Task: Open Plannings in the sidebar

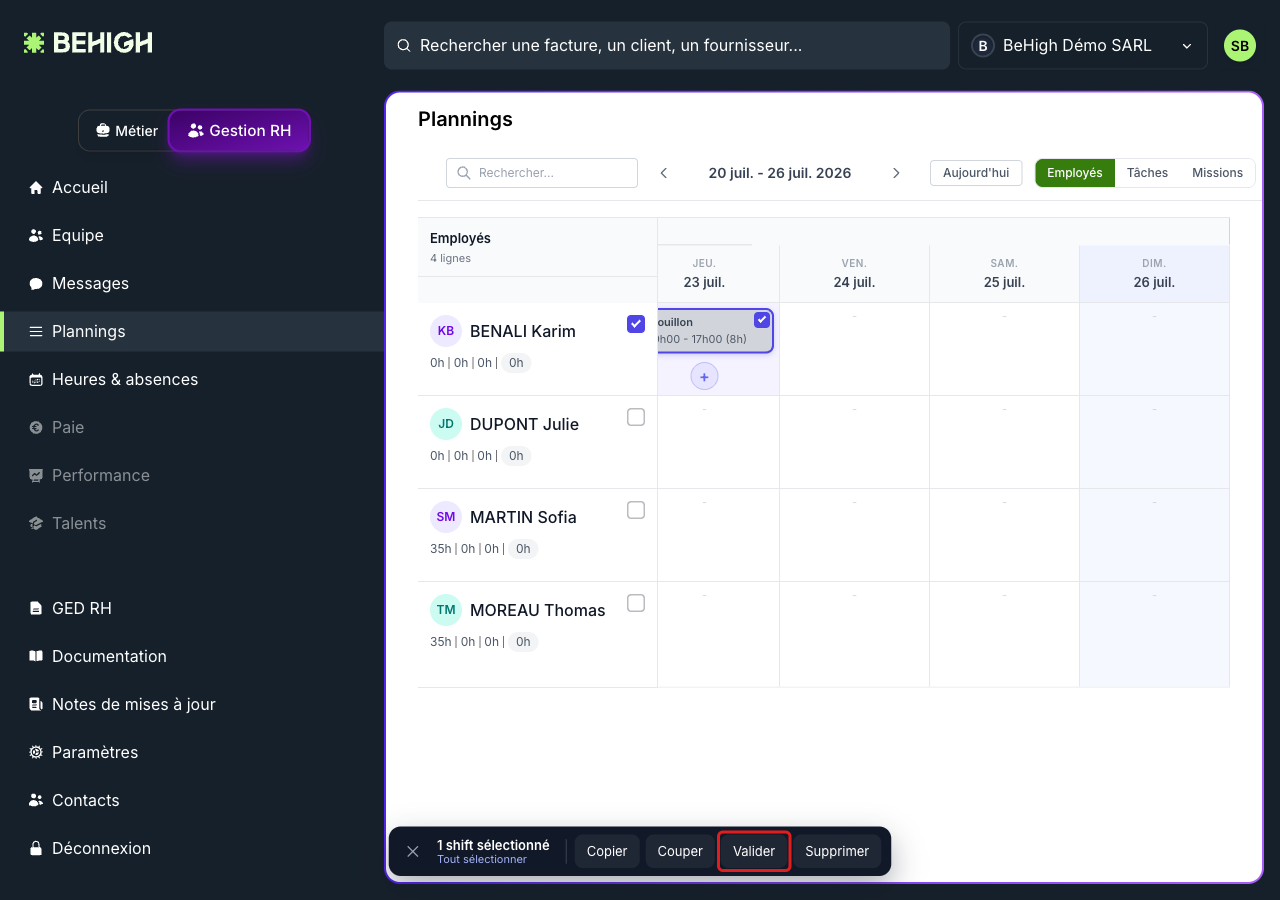Action: point(192,332)
